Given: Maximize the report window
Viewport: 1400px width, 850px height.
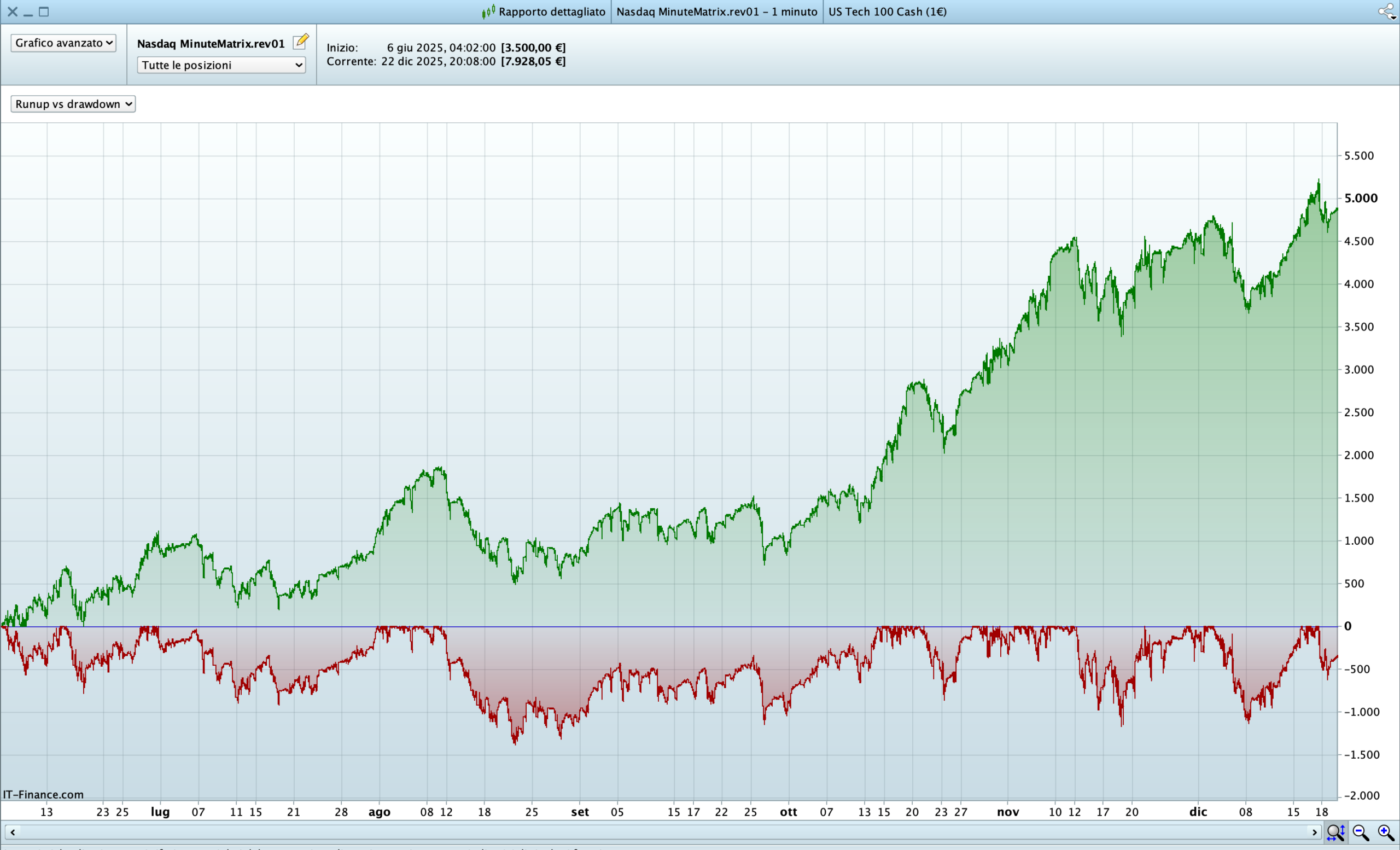Looking at the screenshot, I should [44, 11].
